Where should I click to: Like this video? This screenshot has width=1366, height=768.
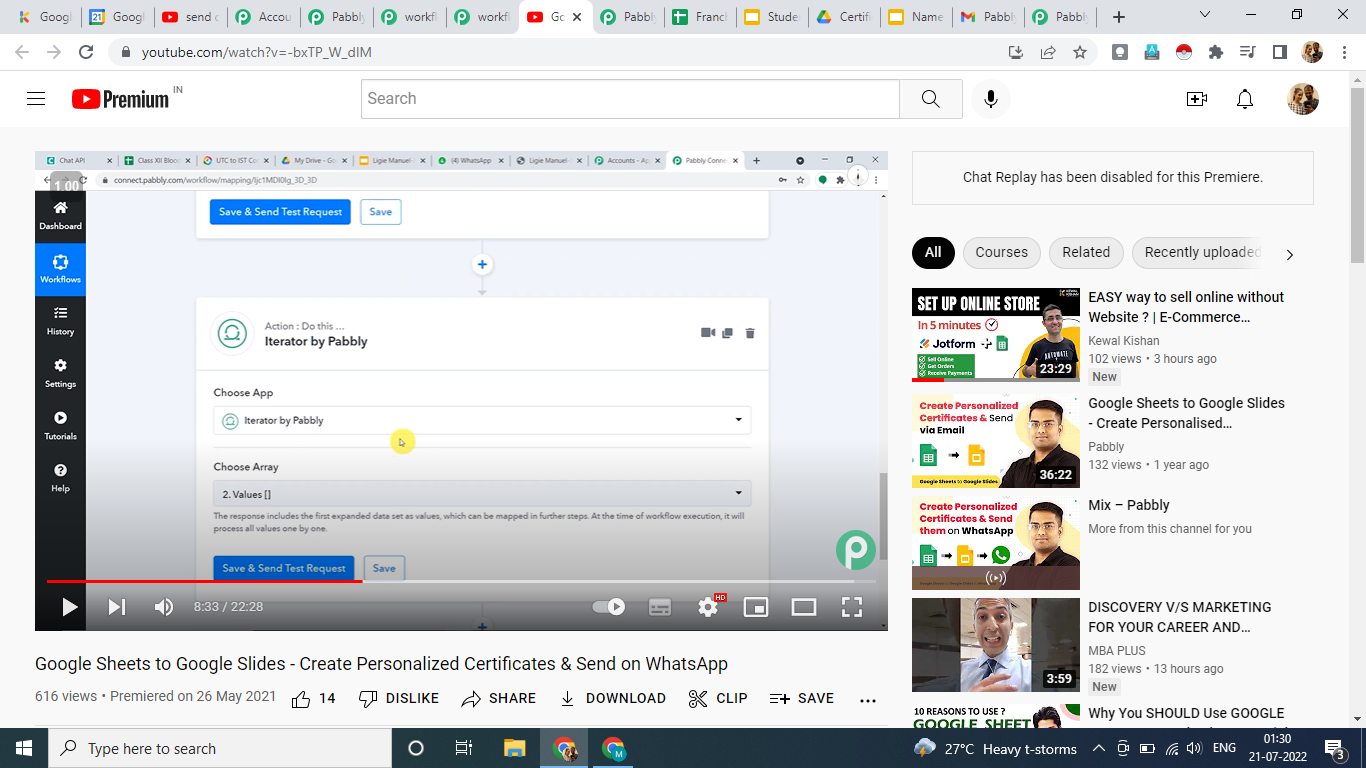(313, 699)
